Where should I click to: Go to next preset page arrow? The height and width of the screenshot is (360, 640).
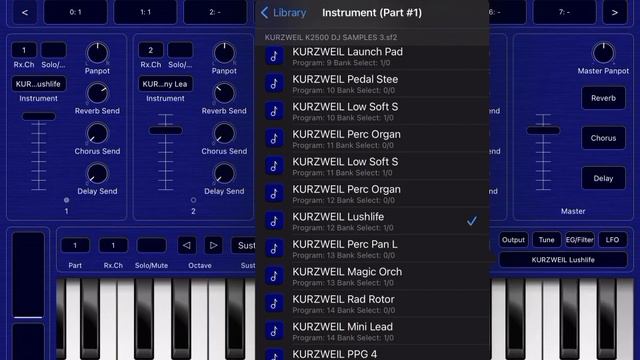[x=615, y=12]
